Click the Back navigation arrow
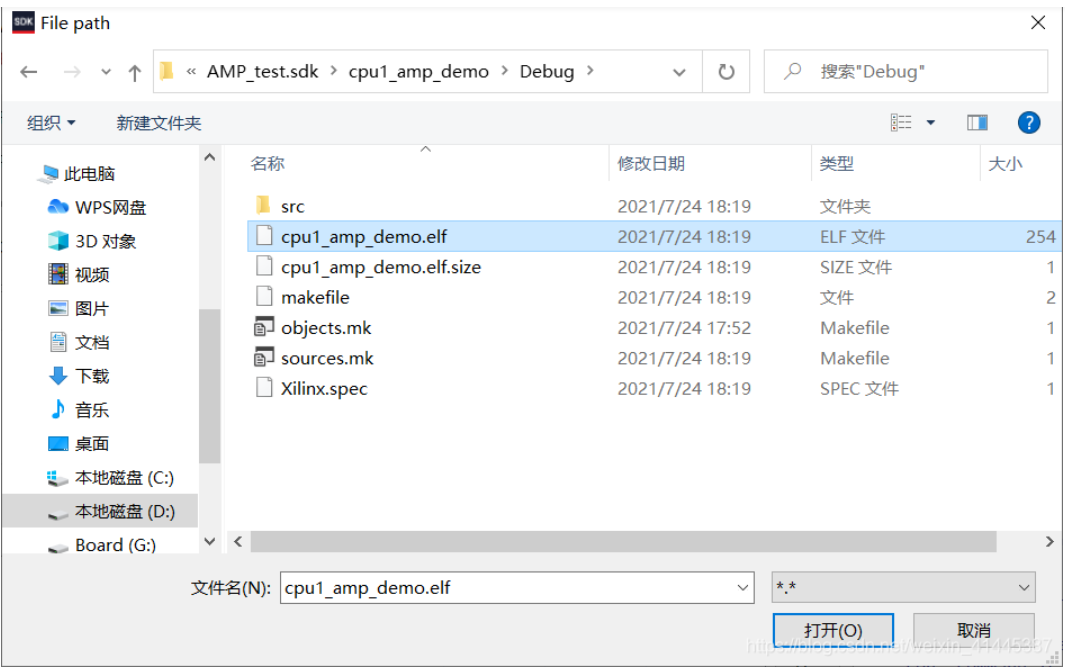The height and width of the screenshot is (672, 1065). click(x=28, y=71)
